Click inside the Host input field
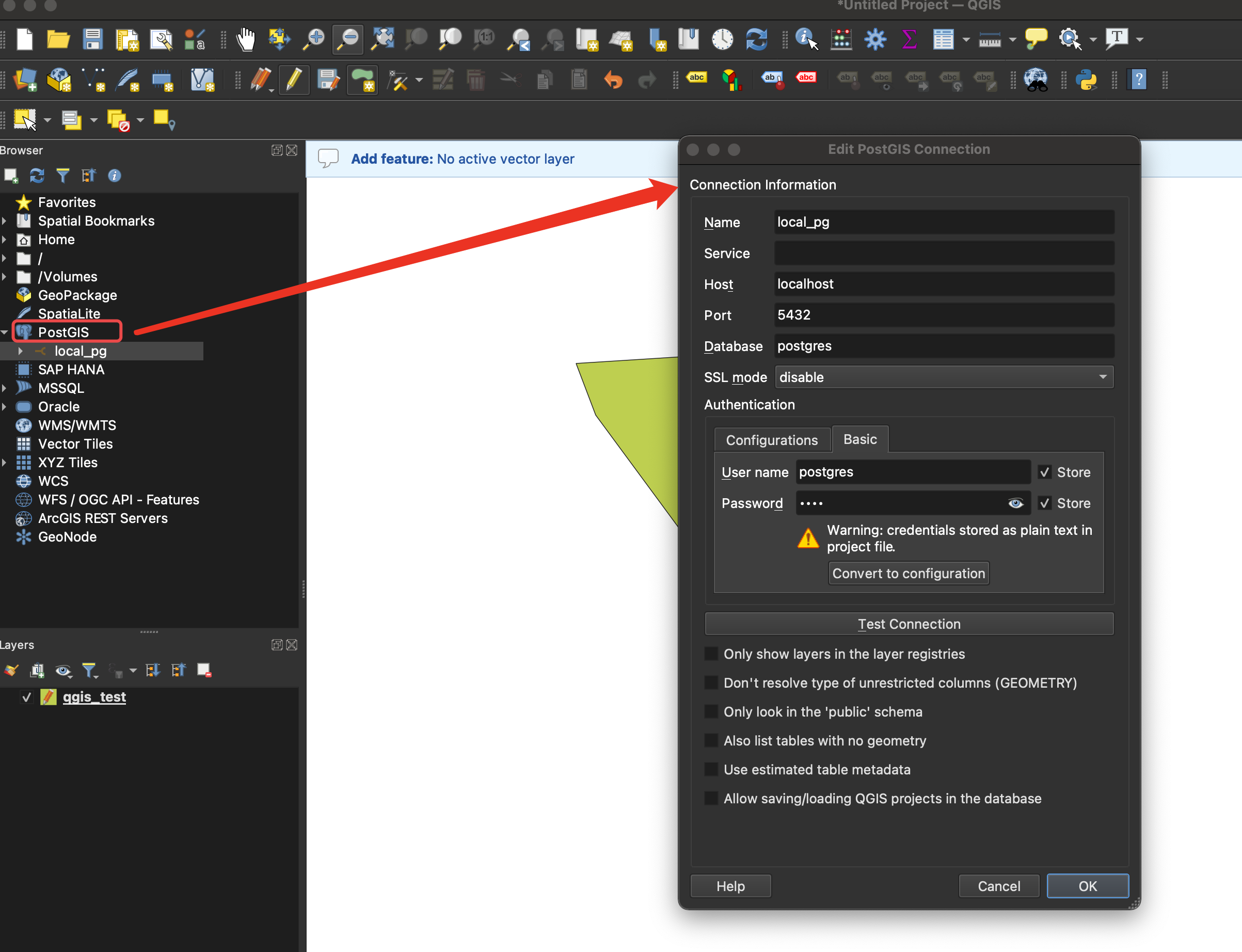 pos(943,284)
